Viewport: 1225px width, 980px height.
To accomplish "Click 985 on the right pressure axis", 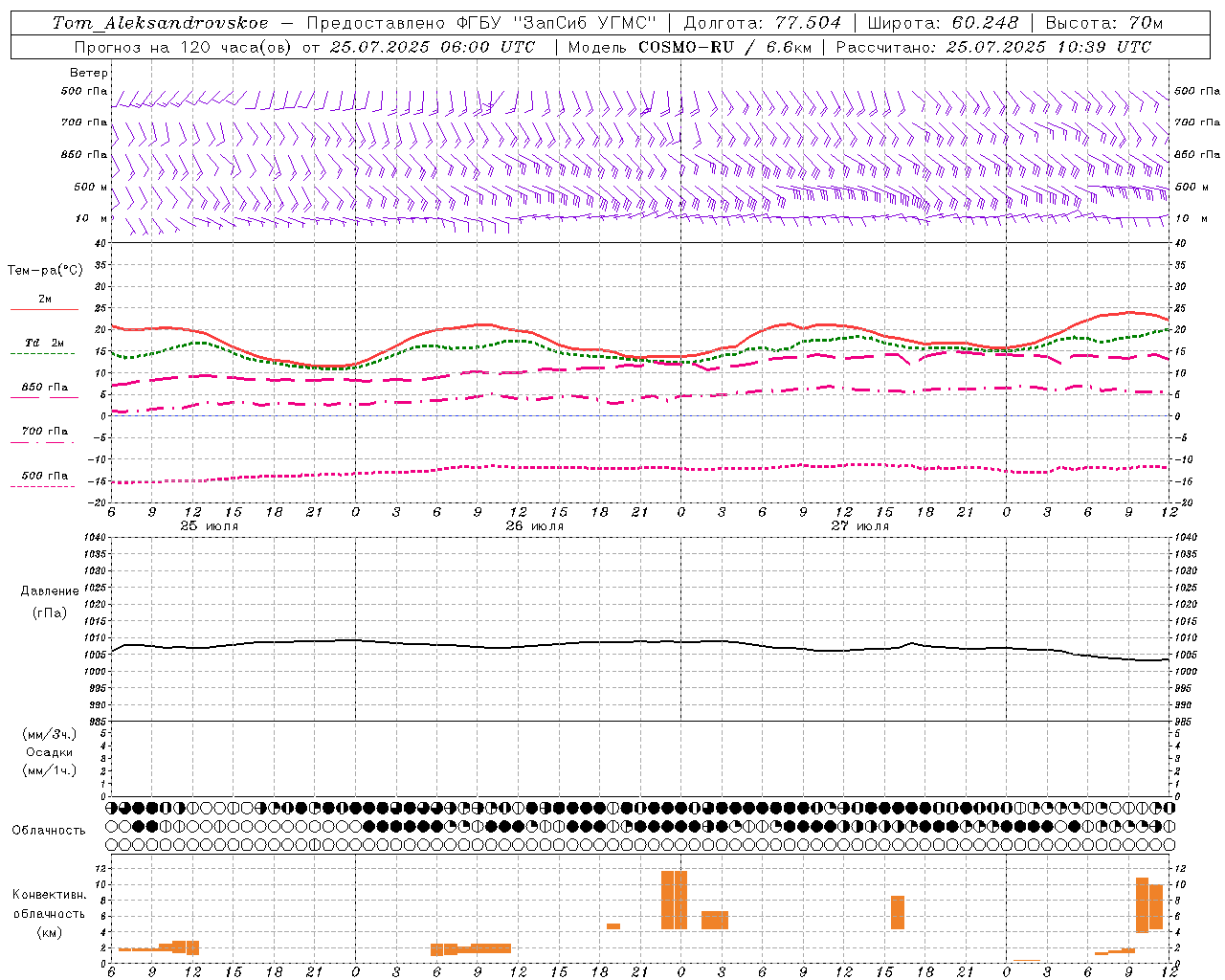I will [1185, 722].
